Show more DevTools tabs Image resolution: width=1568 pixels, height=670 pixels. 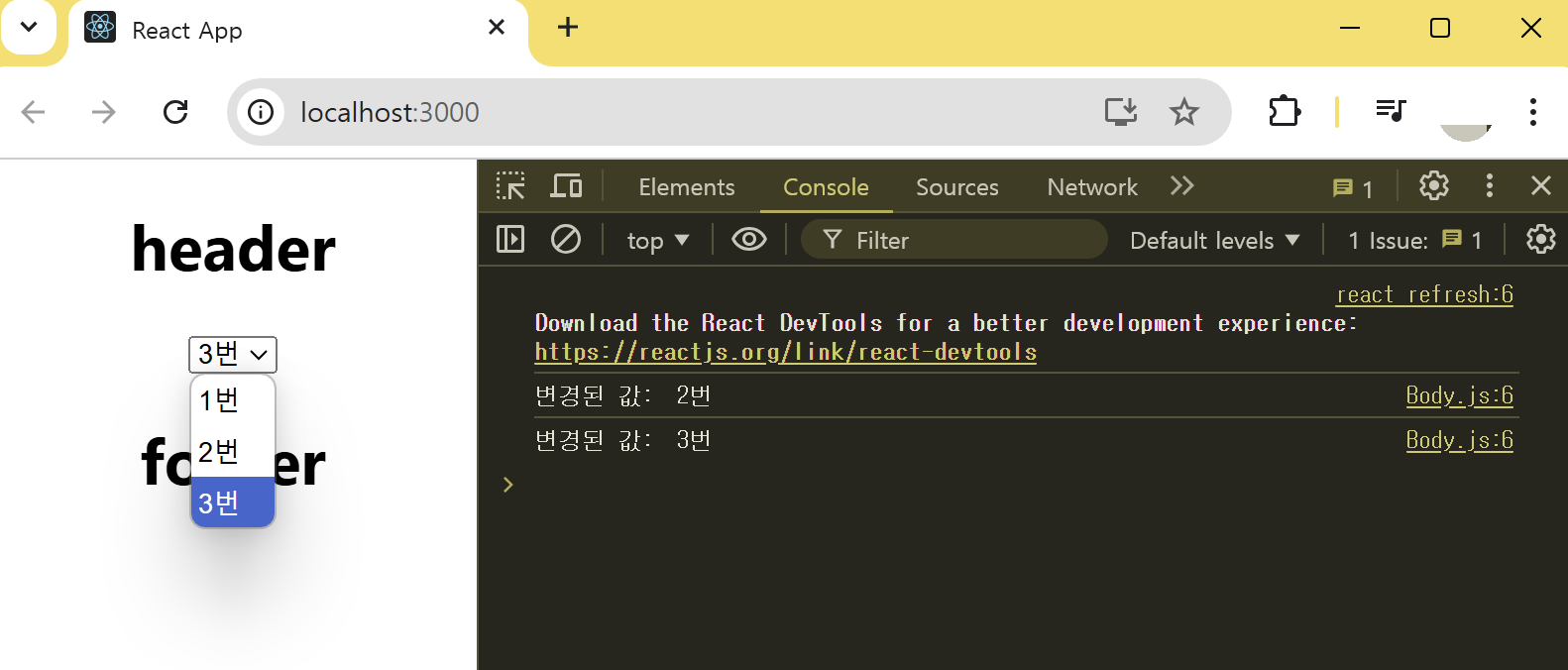point(1181,186)
